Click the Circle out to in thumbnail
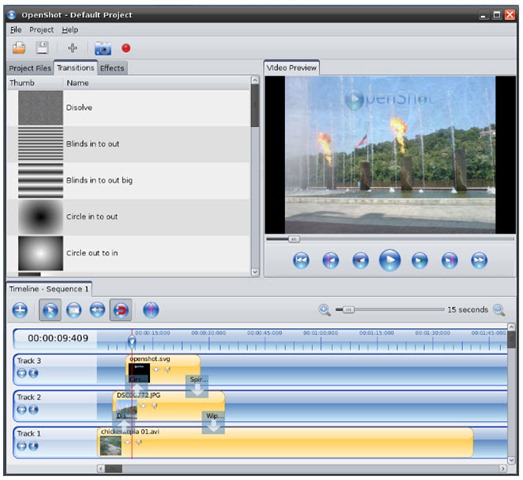Screen dimensions: 523x480 (40, 253)
